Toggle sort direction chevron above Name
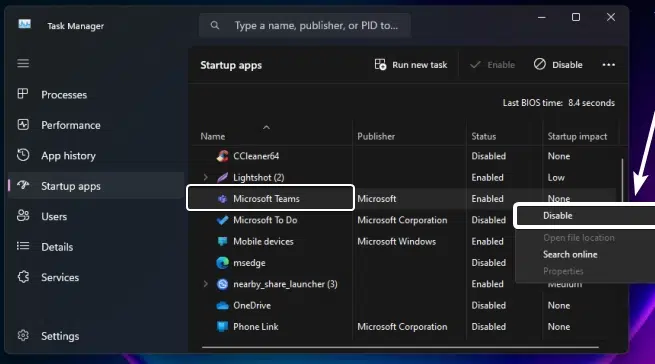The image size is (655, 364). click(x=267, y=127)
